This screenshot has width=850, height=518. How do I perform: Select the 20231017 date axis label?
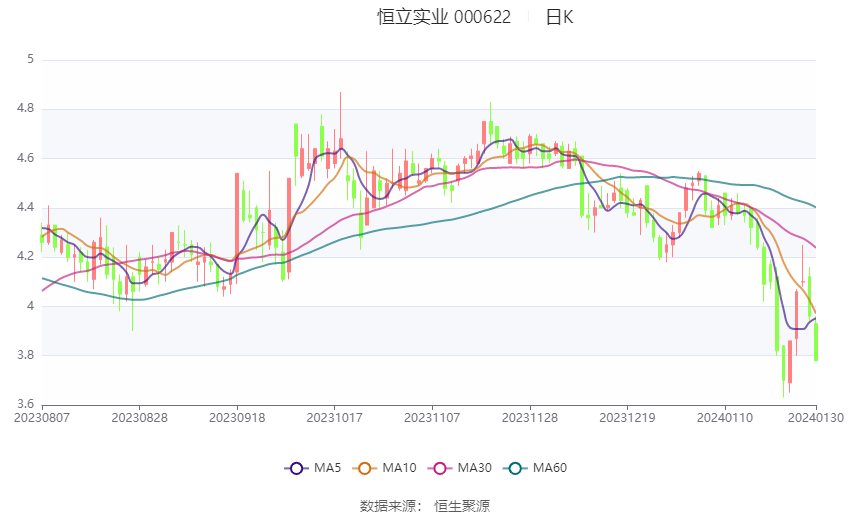click(334, 418)
